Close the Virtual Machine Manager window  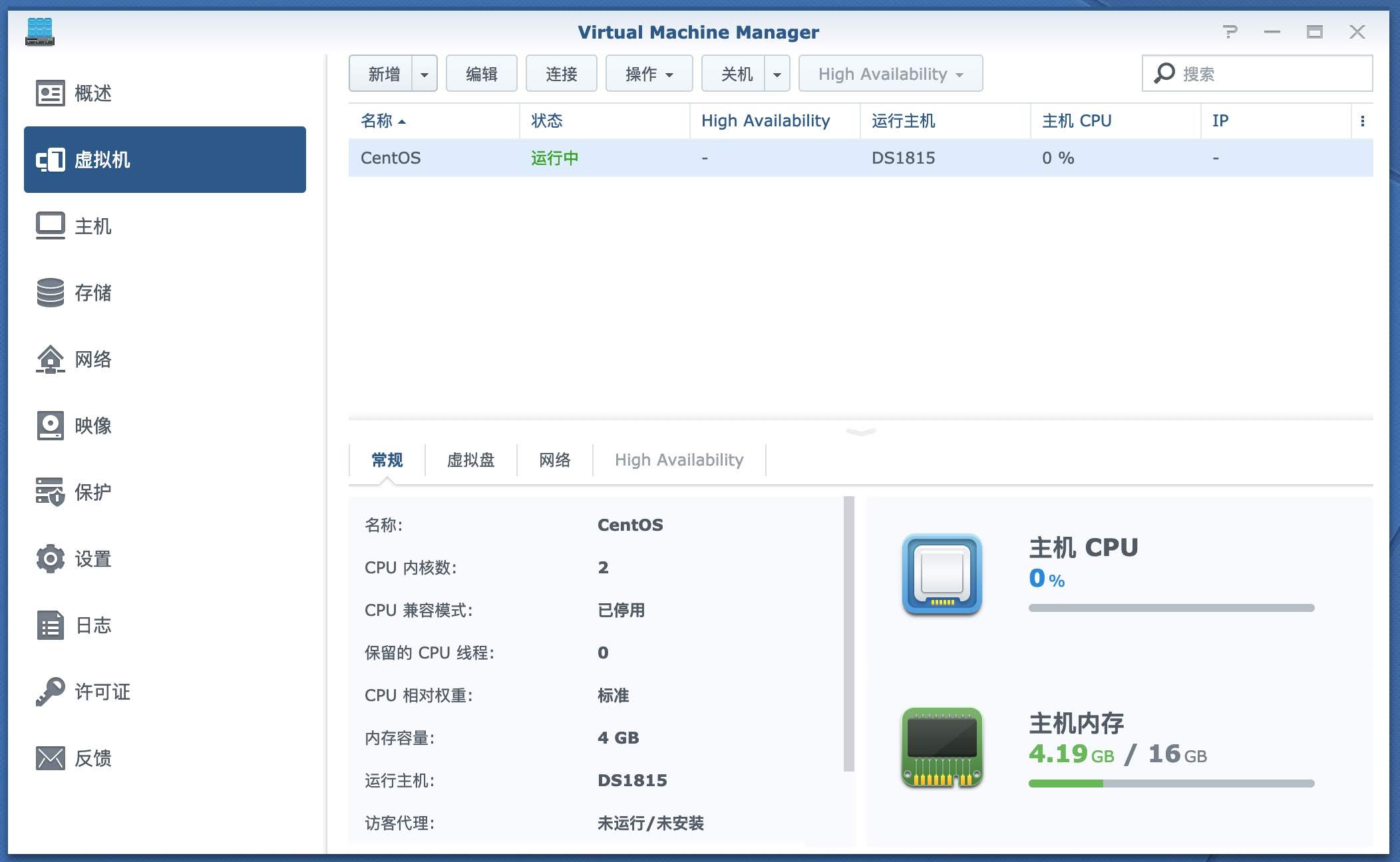(1357, 31)
